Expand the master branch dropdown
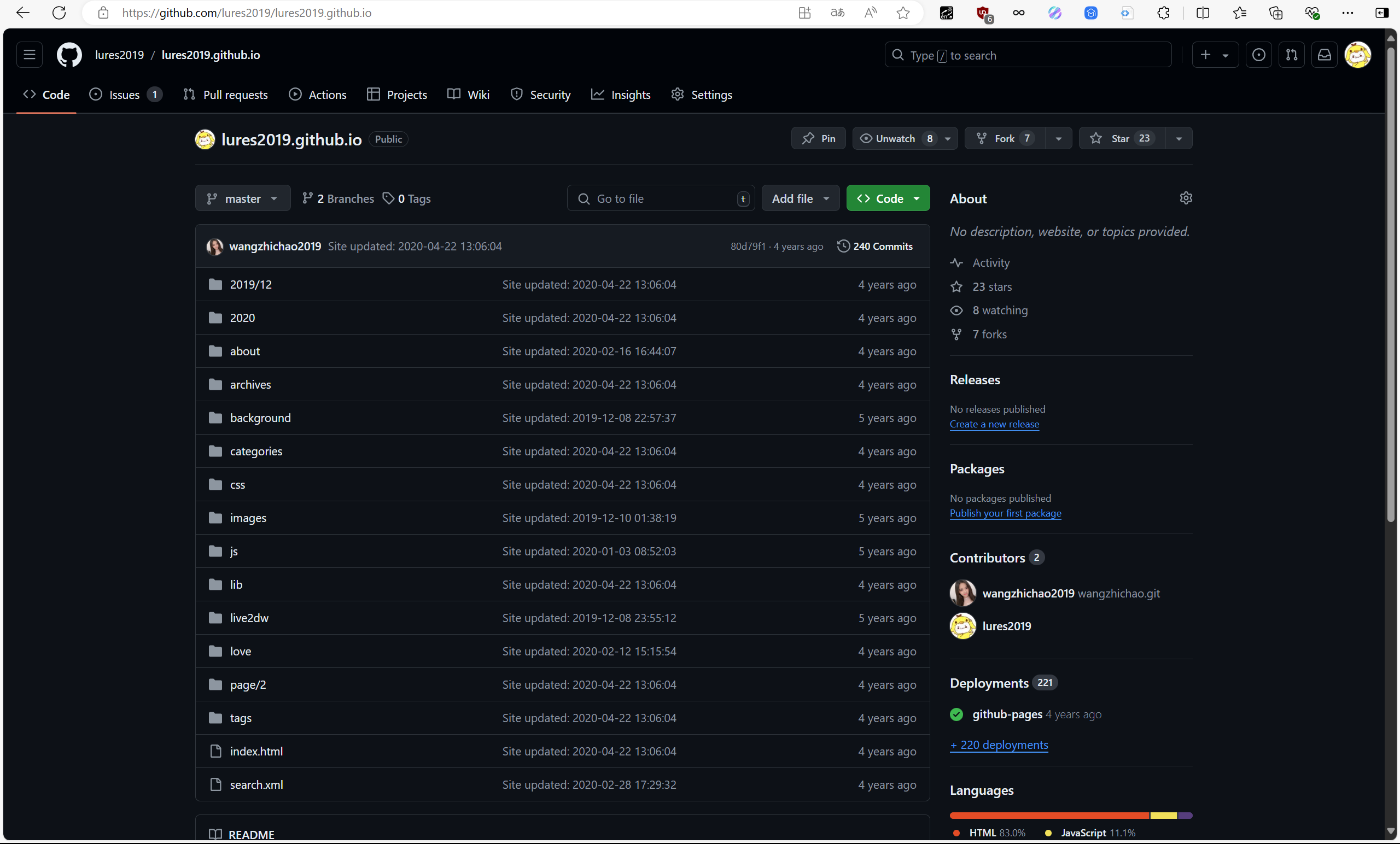The width and height of the screenshot is (1400, 844). pyautogui.click(x=243, y=198)
